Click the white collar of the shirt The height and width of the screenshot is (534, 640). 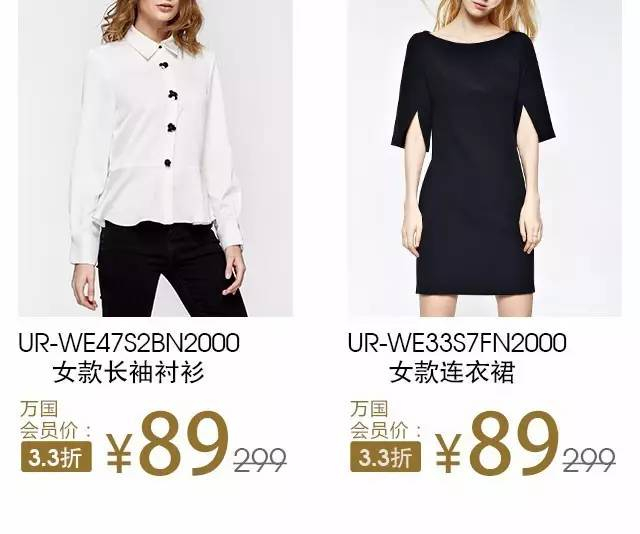153,44
